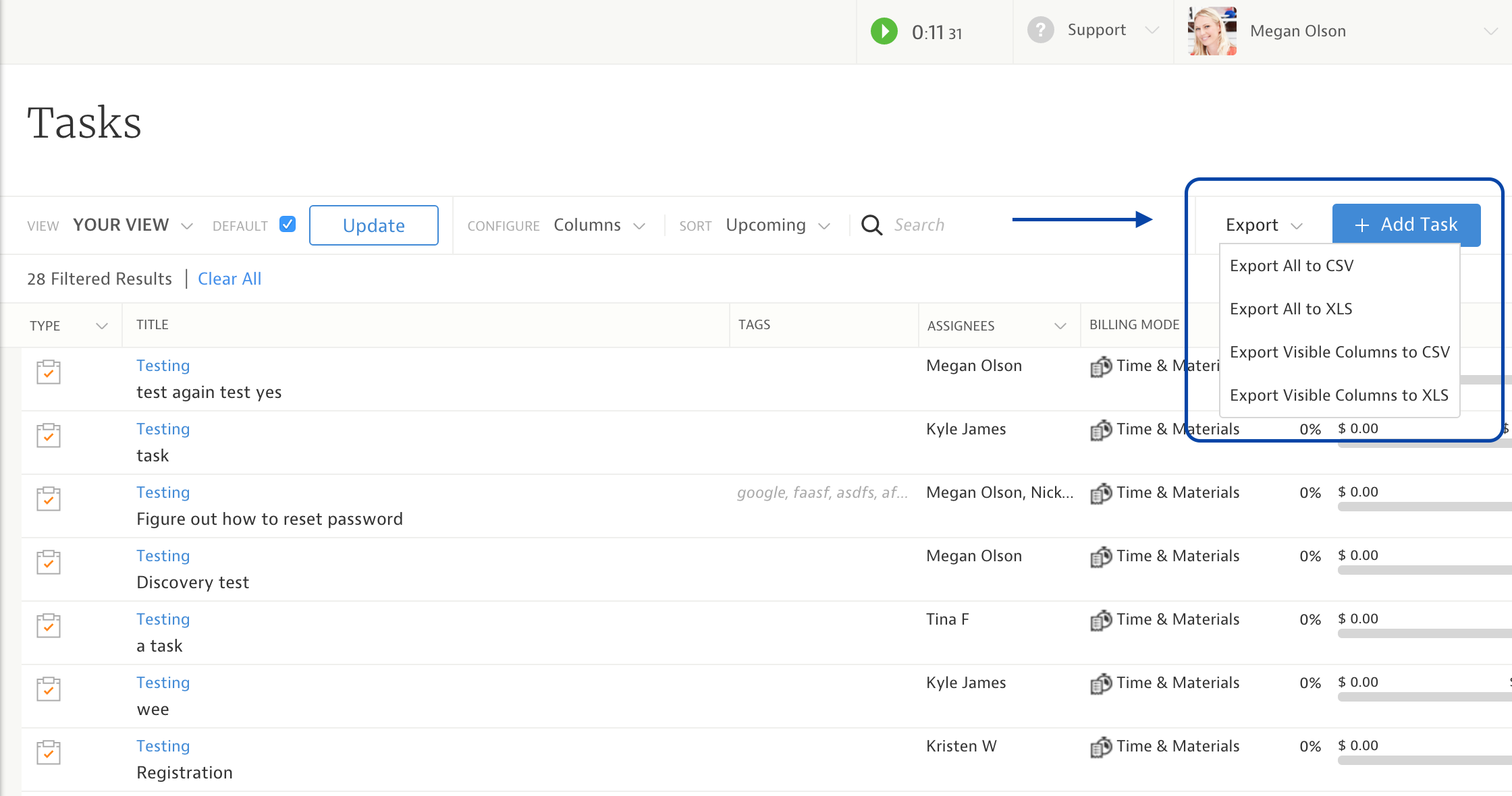
Task: Start the green timer play button
Action: pyautogui.click(x=884, y=31)
